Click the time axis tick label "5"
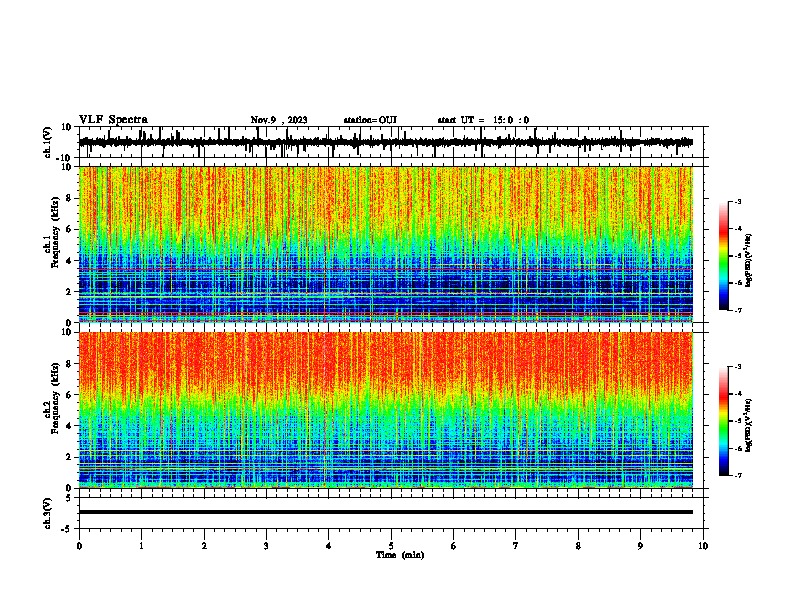Screen dimensions: 792x612 (391, 546)
